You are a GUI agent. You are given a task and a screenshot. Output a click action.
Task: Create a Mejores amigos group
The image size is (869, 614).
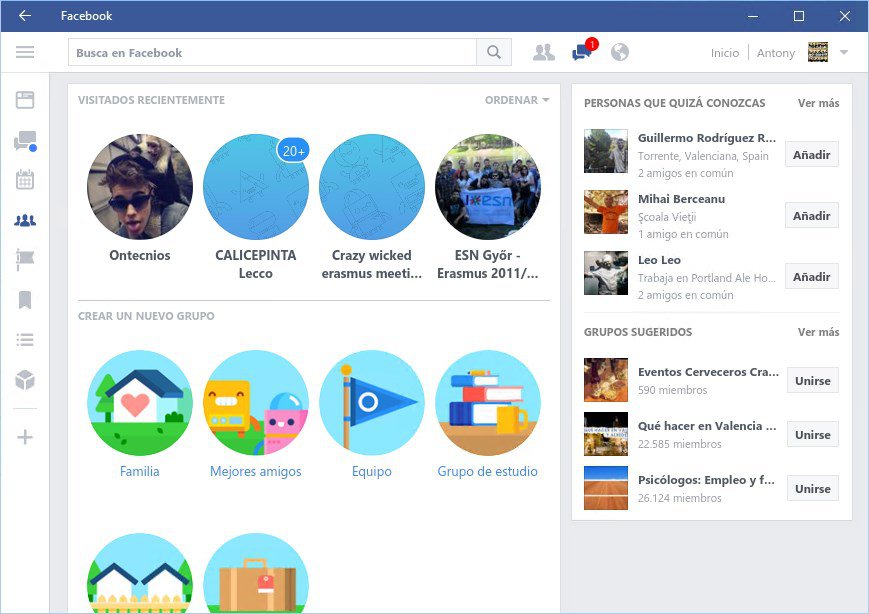pos(255,403)
